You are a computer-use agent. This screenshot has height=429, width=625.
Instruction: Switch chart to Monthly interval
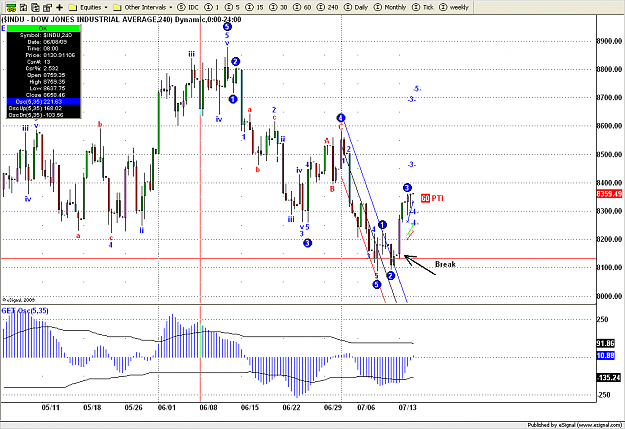pyautogui.click(x=389, y=7)
